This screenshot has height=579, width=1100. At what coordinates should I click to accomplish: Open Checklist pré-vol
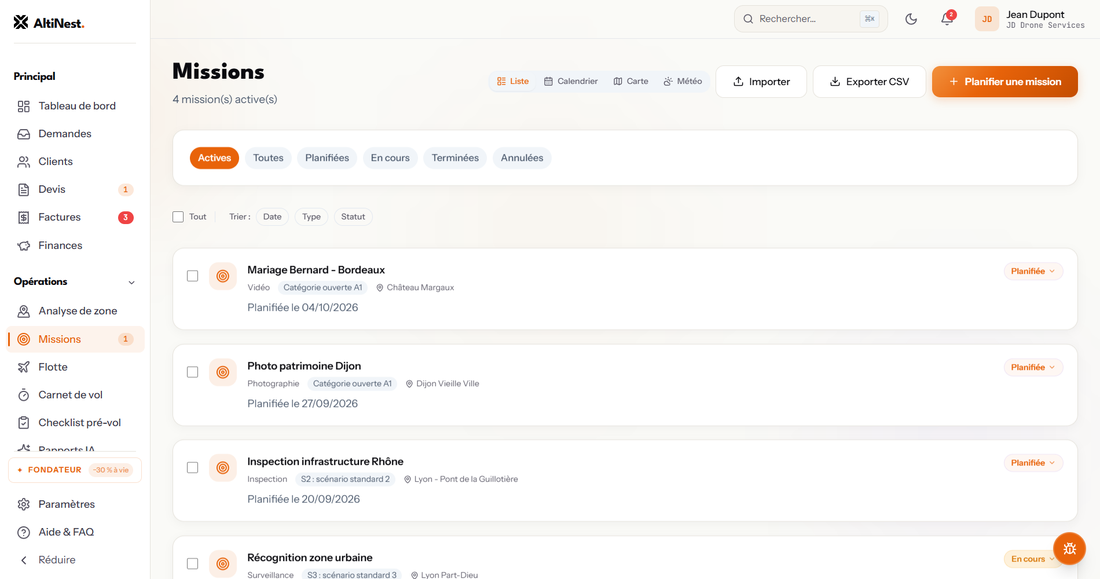click(x=74, y=422)
